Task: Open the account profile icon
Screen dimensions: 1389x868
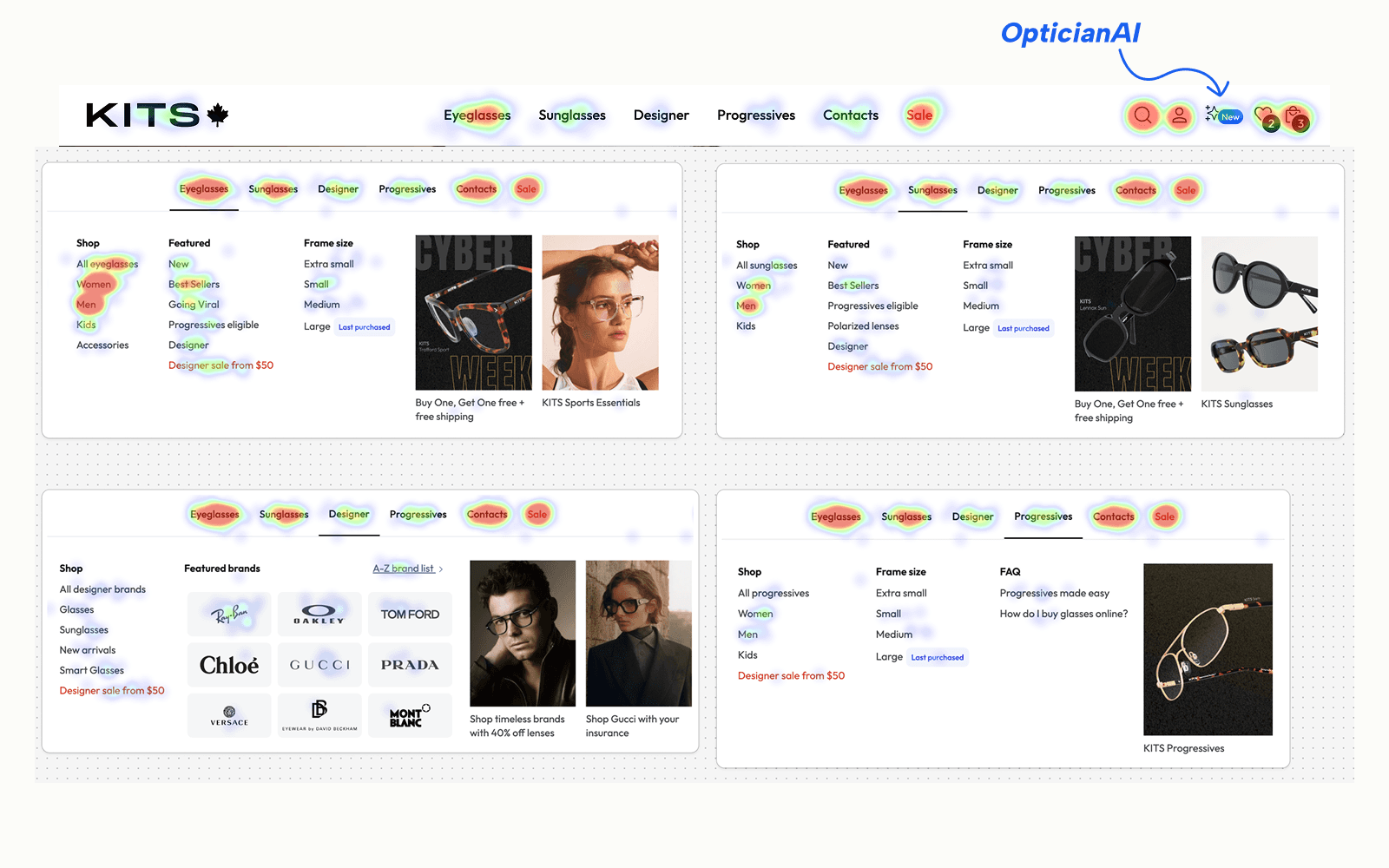Action: click(x=1179, y=115)
